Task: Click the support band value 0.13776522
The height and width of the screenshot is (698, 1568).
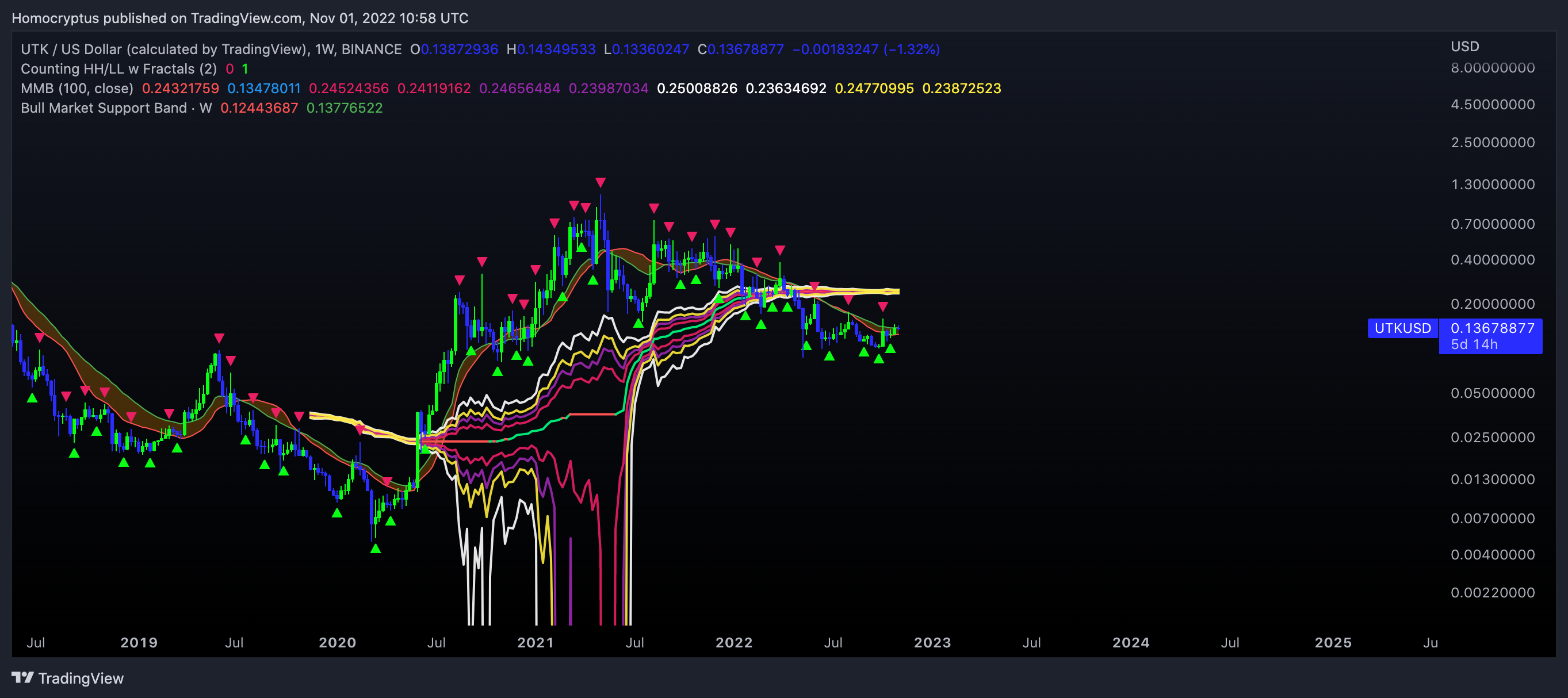Action: [x=345, y=108]
